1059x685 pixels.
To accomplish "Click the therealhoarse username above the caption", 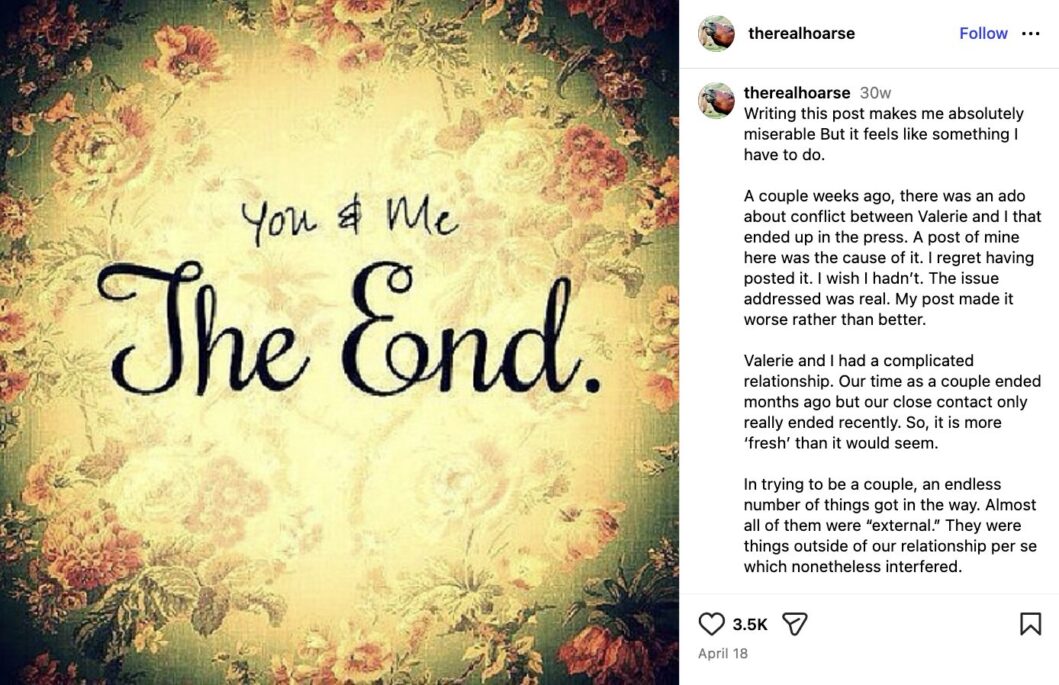I will click(797, 93).
